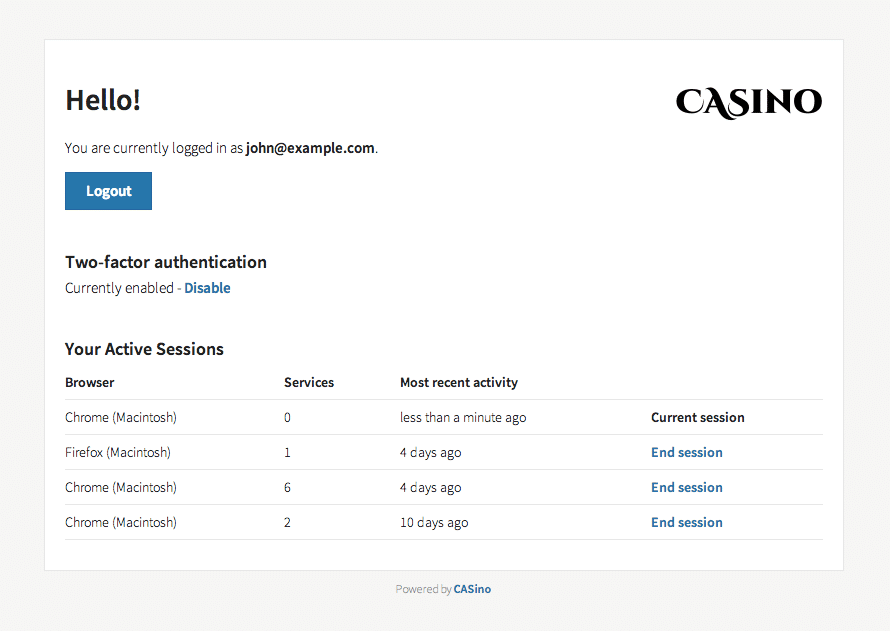Screen dimensions: 890x631
Task: End the Chrome session with 6 services
Action: 686,487
